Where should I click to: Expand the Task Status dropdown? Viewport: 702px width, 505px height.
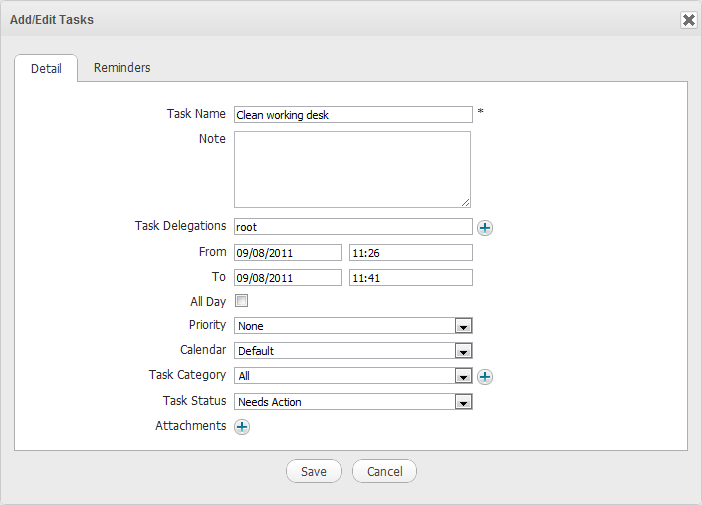(x=462, y=402)
